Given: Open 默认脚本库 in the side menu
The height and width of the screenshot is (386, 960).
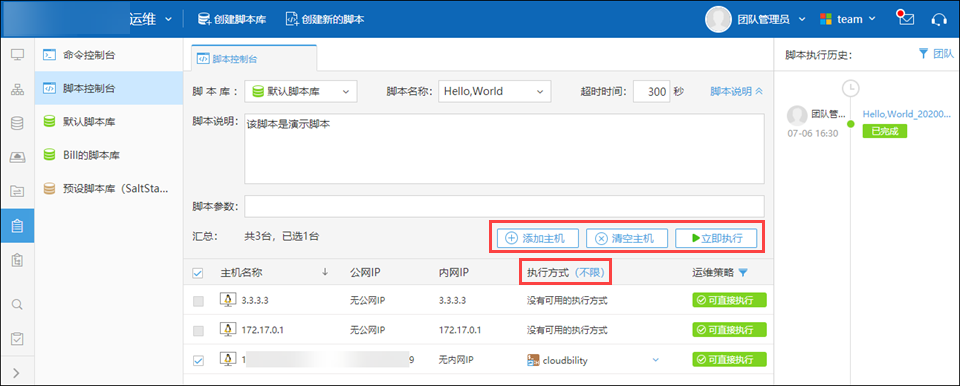Looking at the screenshot, I should pyautogui.click(x=110, y=122).
